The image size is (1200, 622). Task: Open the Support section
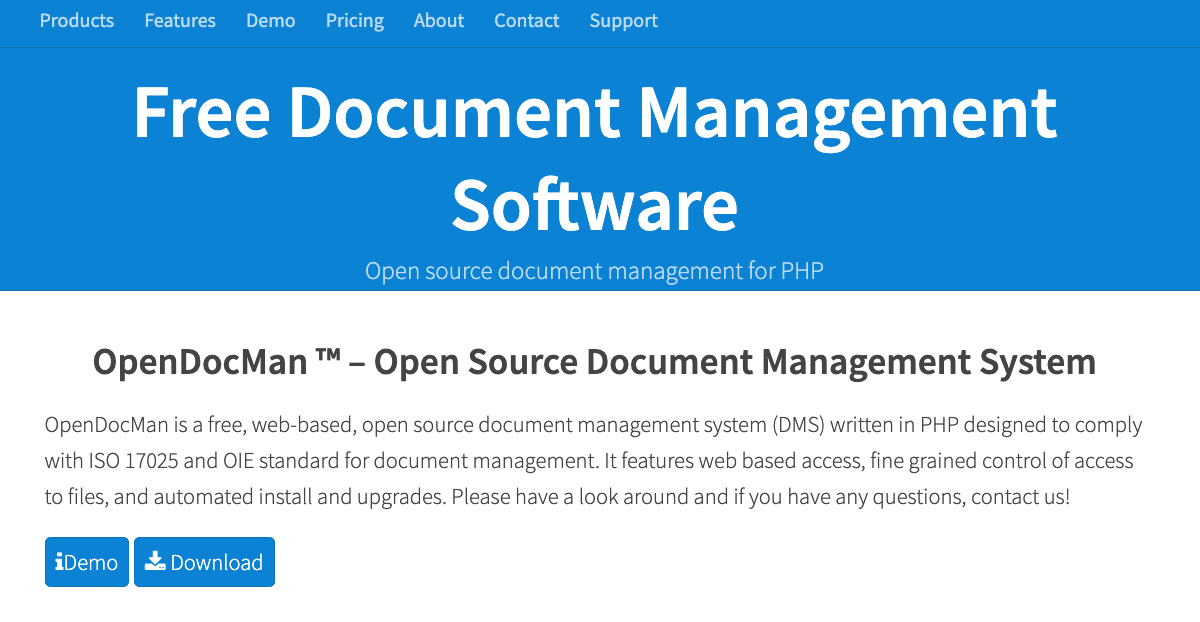click(x=623, y=20)
